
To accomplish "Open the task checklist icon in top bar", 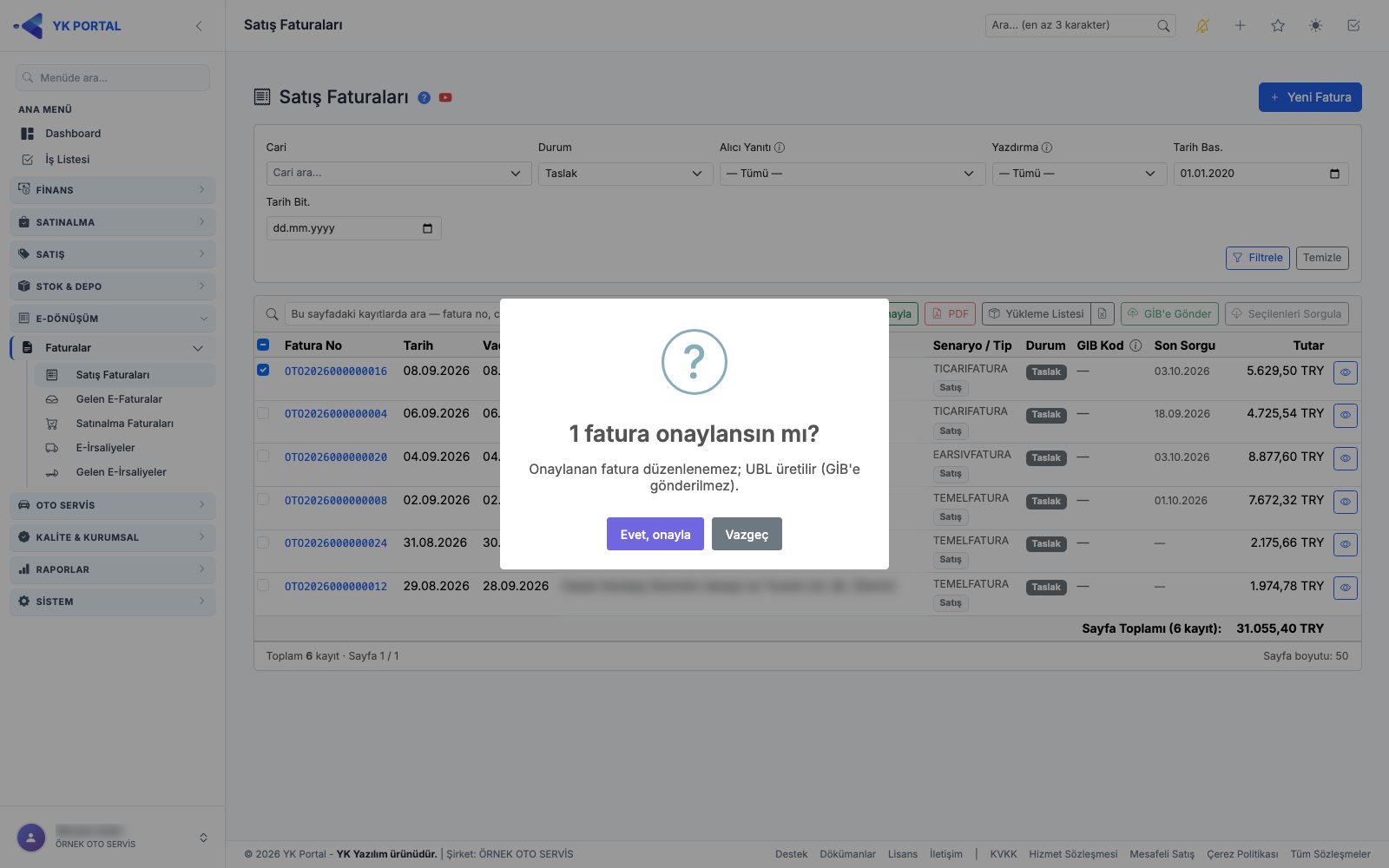I will tap(1353, 26).
